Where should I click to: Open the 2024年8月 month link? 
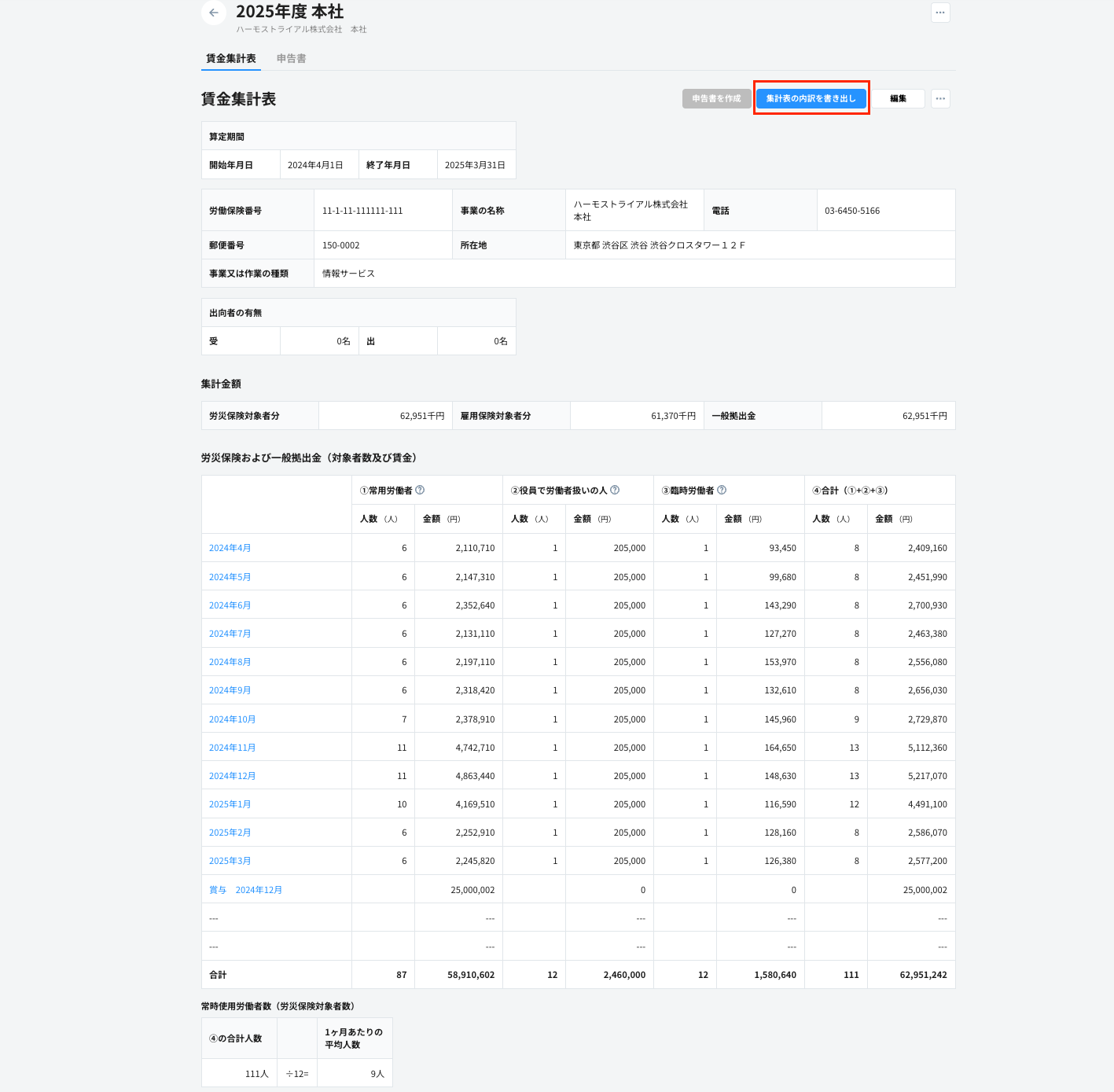[230, 662]
